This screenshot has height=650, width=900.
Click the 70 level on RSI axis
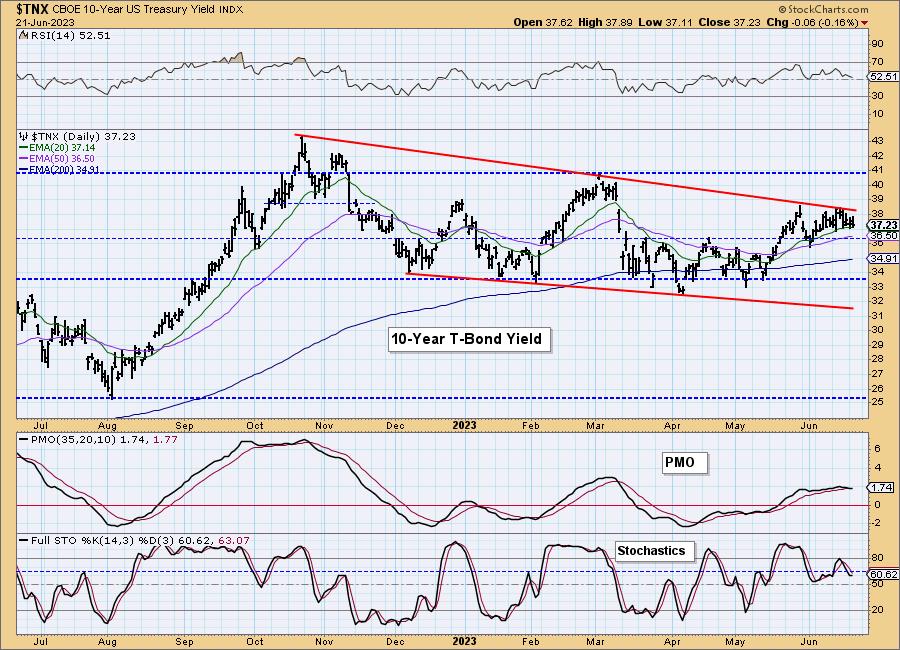coord(878,62)
